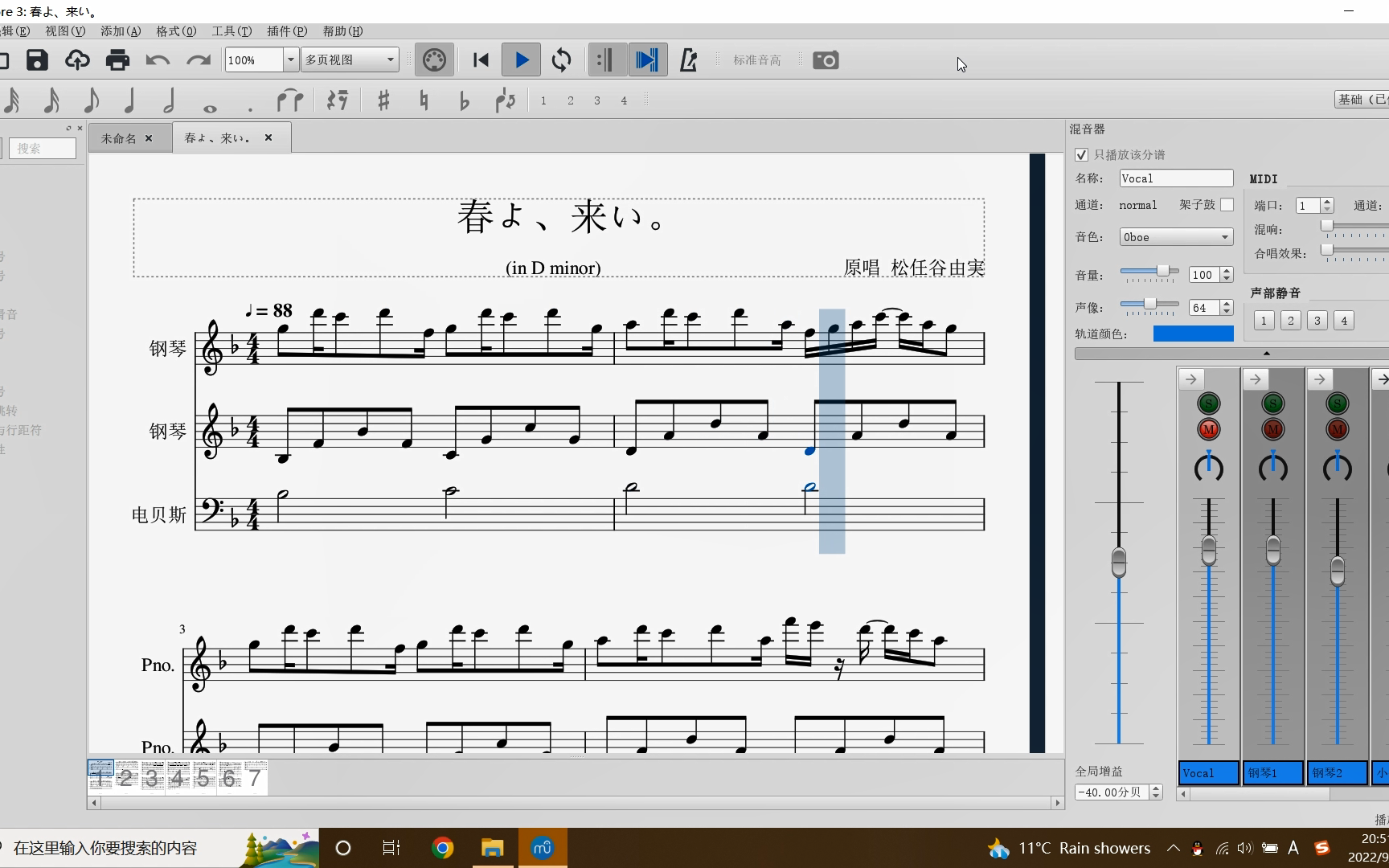Open the 多页视图 view mode dropdown
Viewport: 1389px width, 868px height.
tap(350, 60)
